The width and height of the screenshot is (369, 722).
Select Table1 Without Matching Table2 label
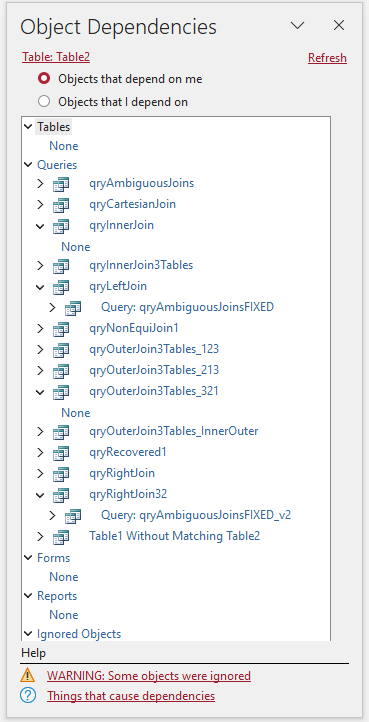pos(175,537)
